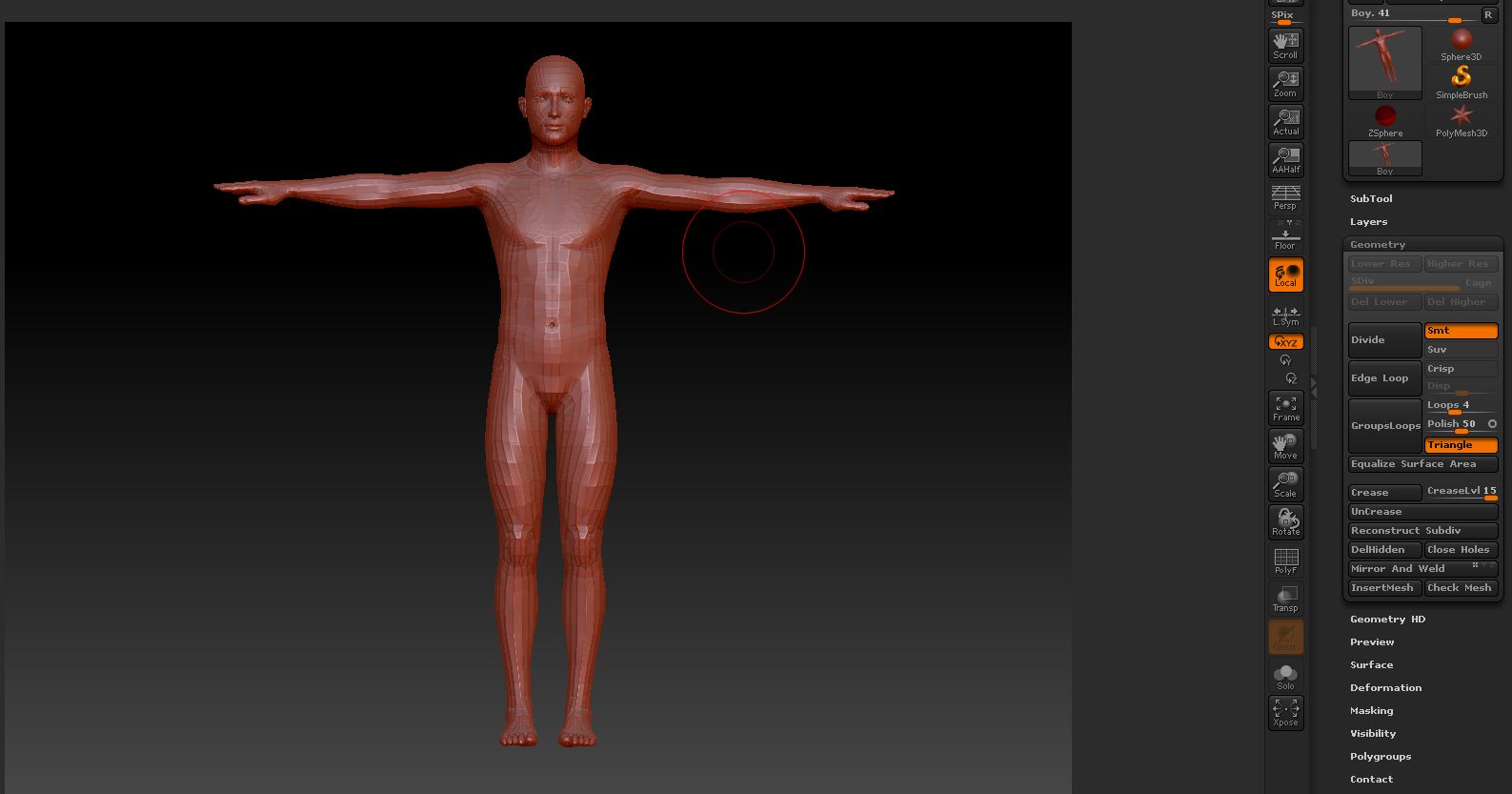Select the small Boy thumbnail below ZSphere

pyautogui.click(x=1385, y=158)
